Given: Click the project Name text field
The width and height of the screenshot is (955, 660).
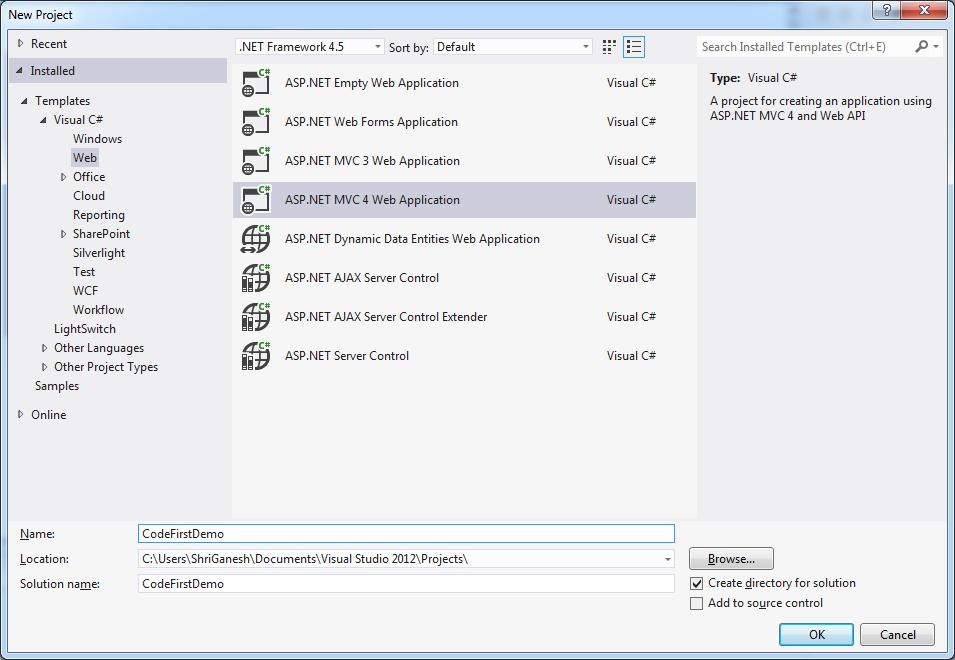Looking at the screenshot, I should click(406, 534).
